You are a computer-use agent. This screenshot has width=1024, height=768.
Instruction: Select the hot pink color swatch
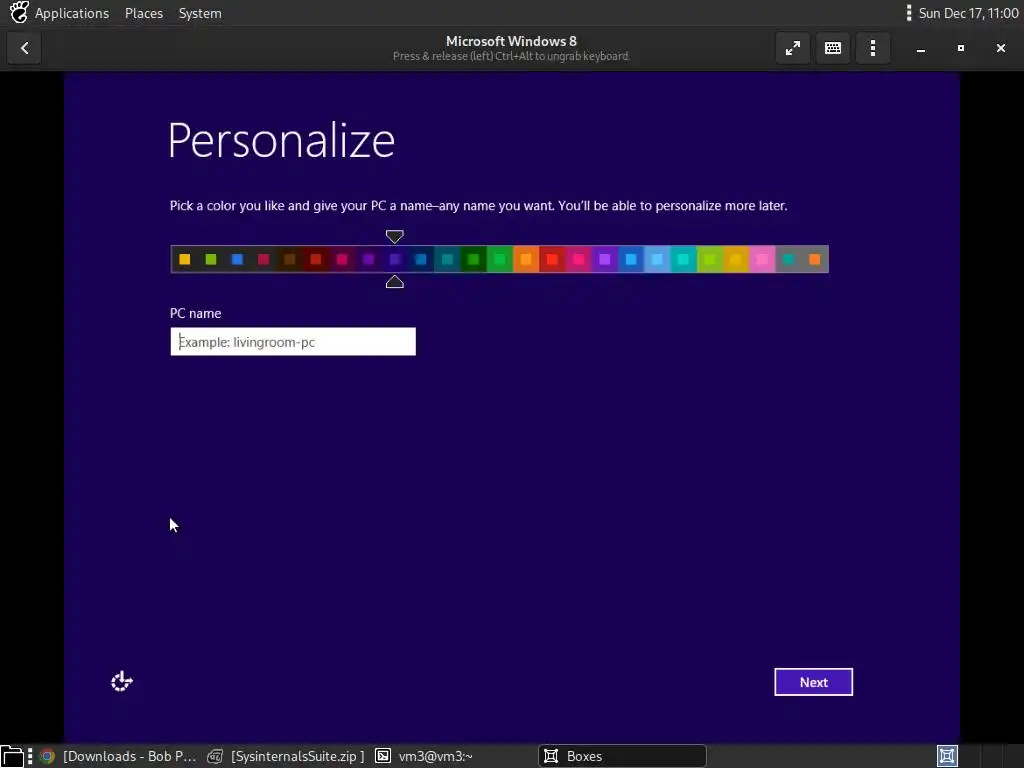coord(578,259)
